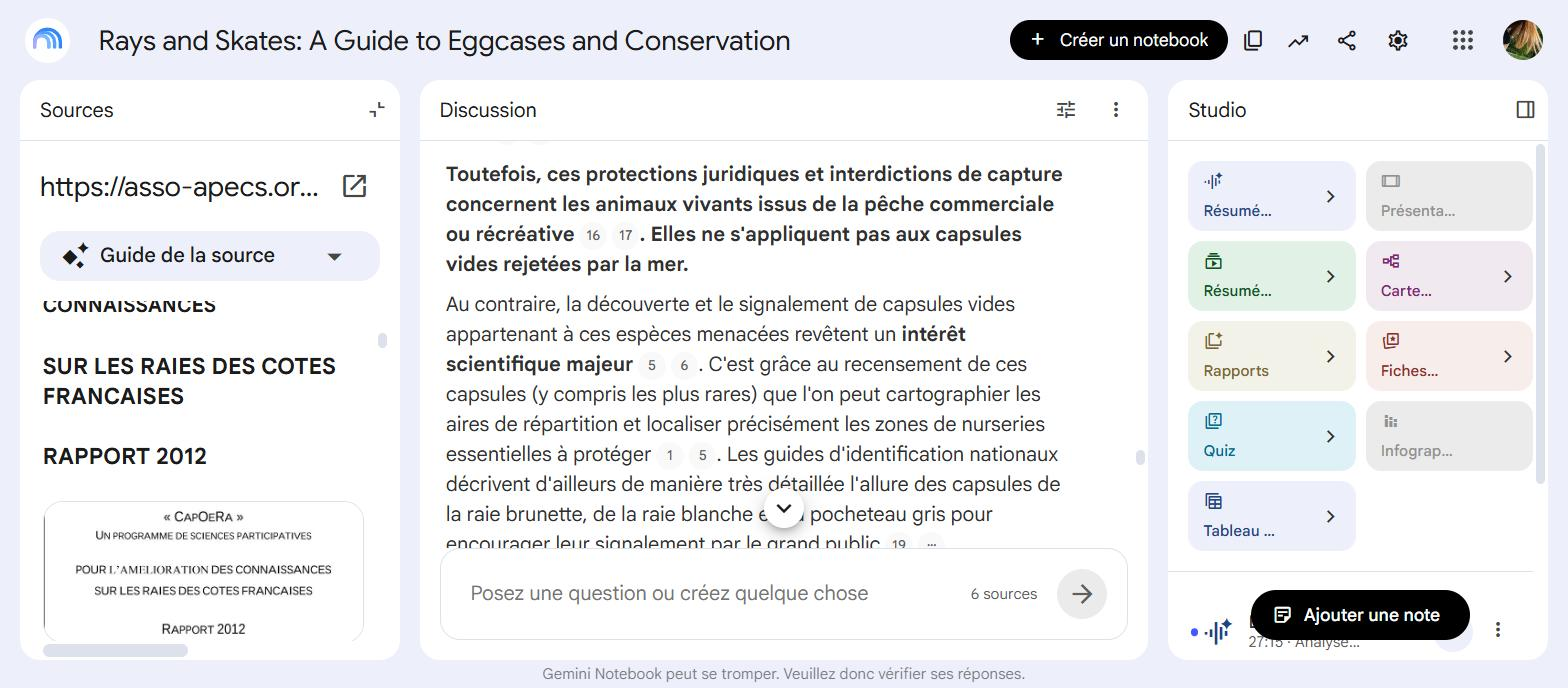
Task: Expand the Quiz option chevron
Action: [1330, 437]
